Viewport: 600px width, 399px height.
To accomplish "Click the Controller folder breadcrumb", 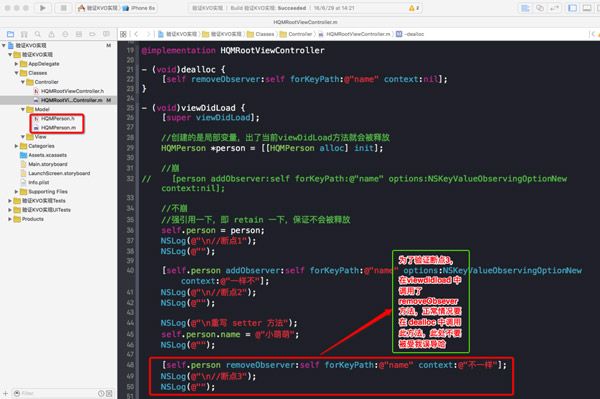I will (296, 34).
